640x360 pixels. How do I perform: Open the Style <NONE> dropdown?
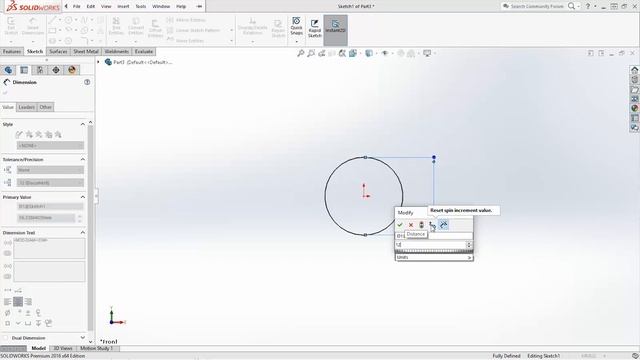[50, 145]
